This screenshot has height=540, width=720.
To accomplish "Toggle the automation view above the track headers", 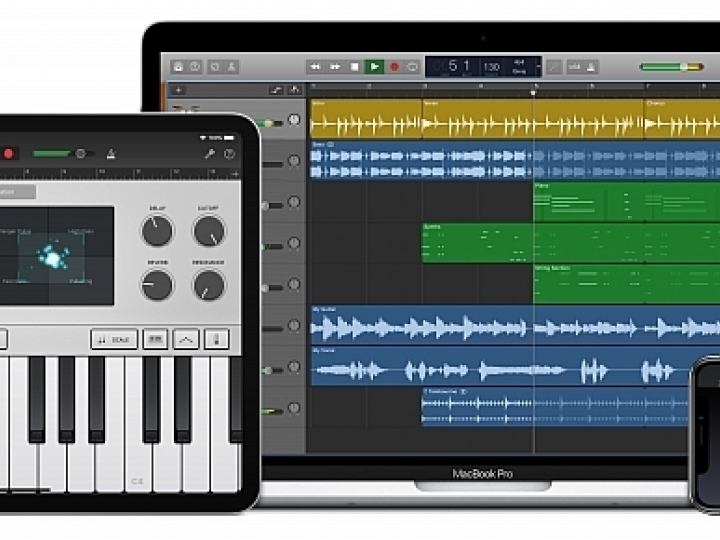I will pos(276,90).
